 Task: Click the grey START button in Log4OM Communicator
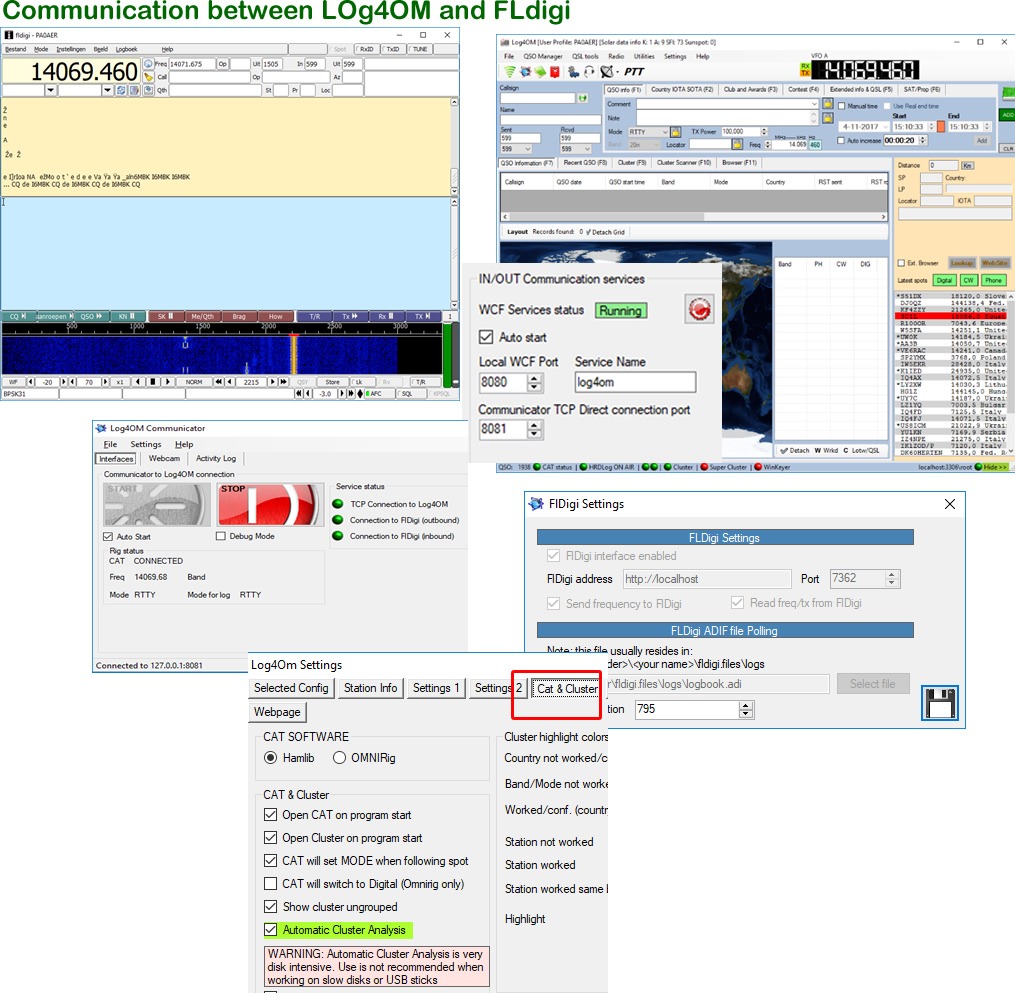157,504
